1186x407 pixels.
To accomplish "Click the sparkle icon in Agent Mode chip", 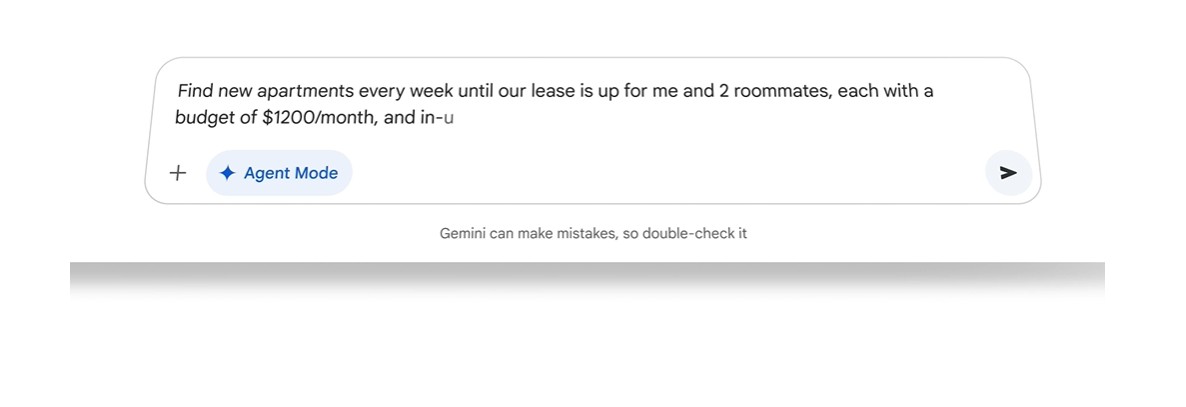I will tap(227, 173).
